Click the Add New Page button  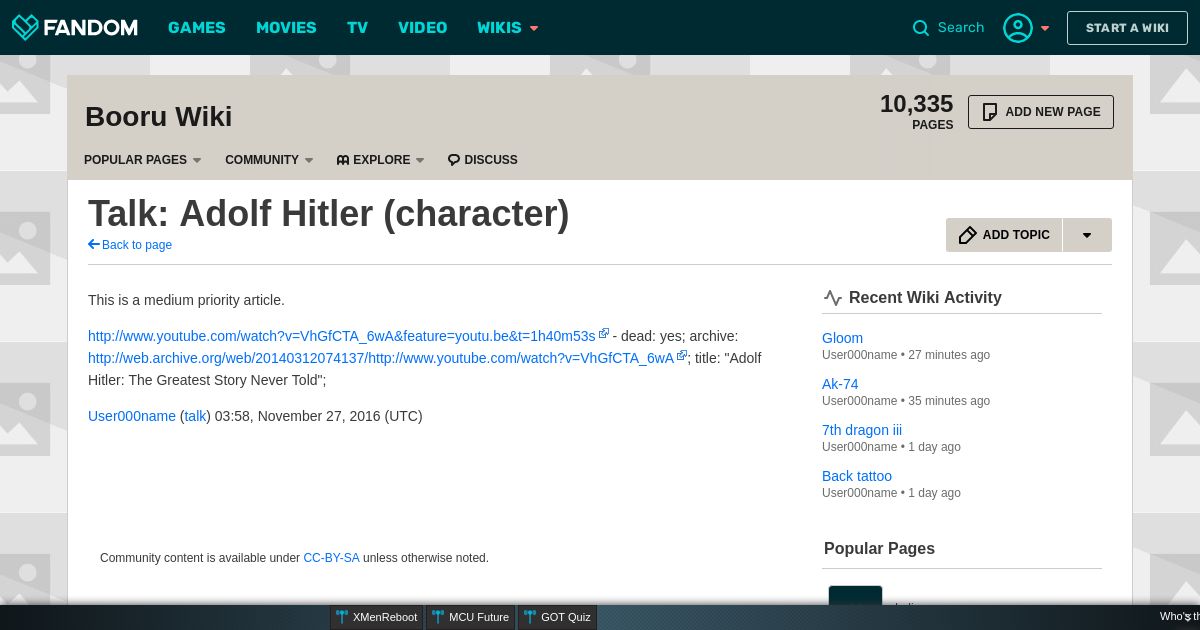1041,112
